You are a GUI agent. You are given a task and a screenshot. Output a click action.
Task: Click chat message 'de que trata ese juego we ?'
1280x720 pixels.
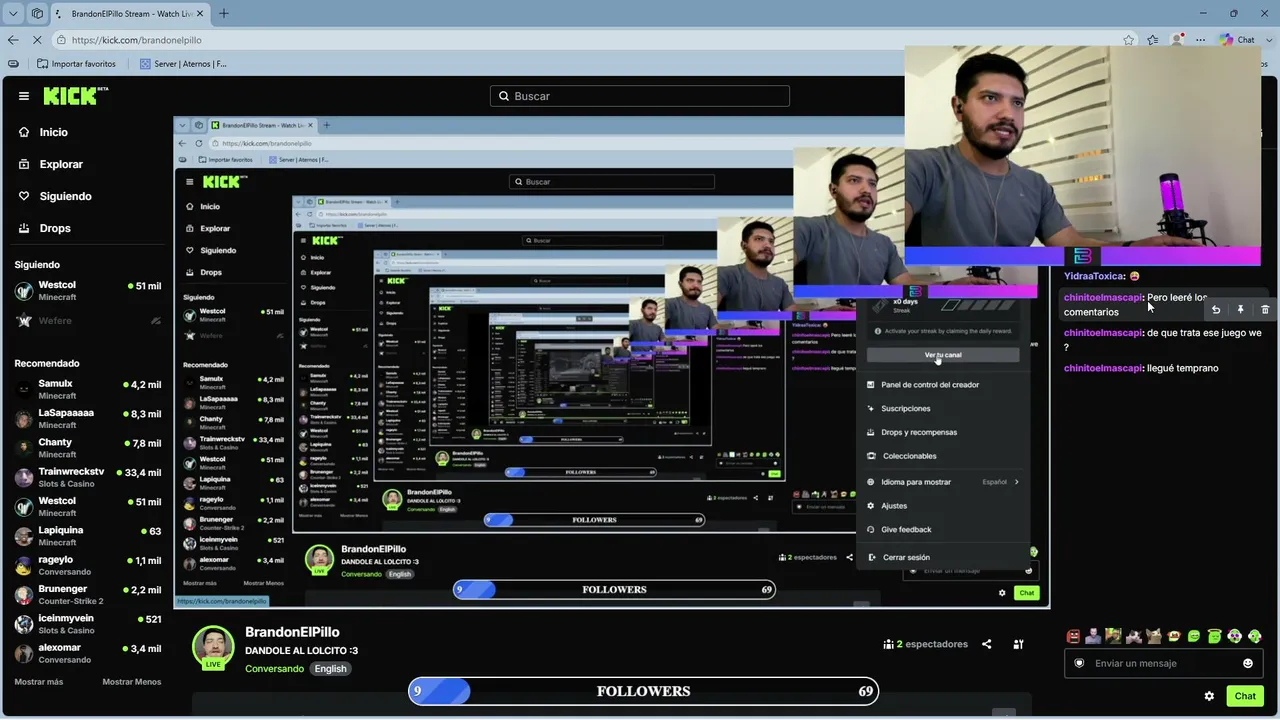(1164, 340)
